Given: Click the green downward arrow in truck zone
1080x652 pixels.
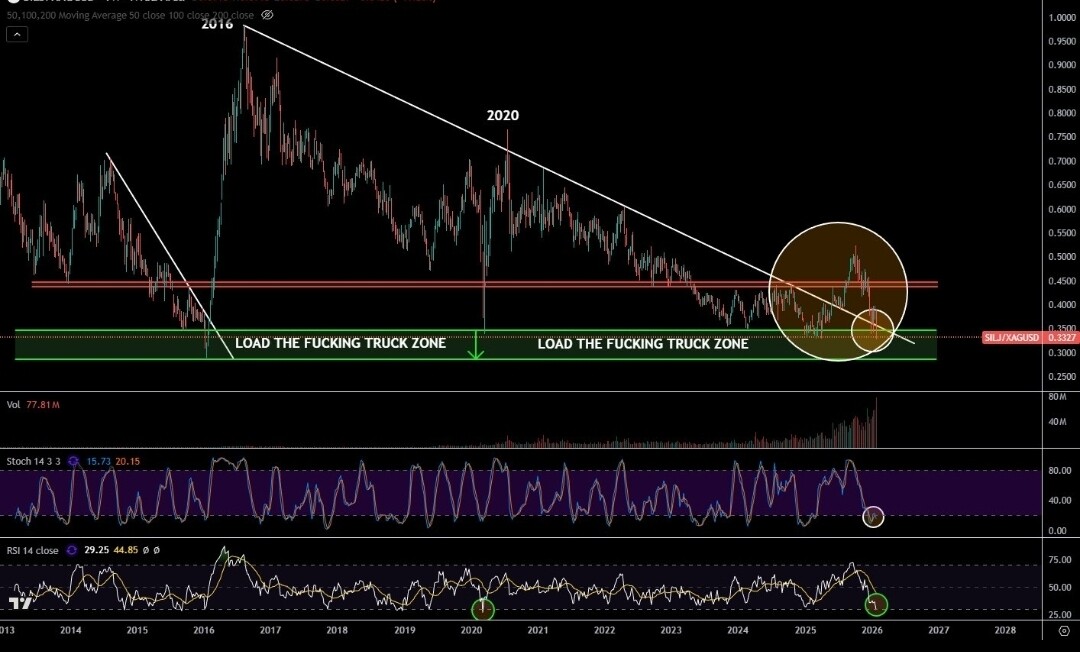Looking at the screenshot, I should coord(476,346).
